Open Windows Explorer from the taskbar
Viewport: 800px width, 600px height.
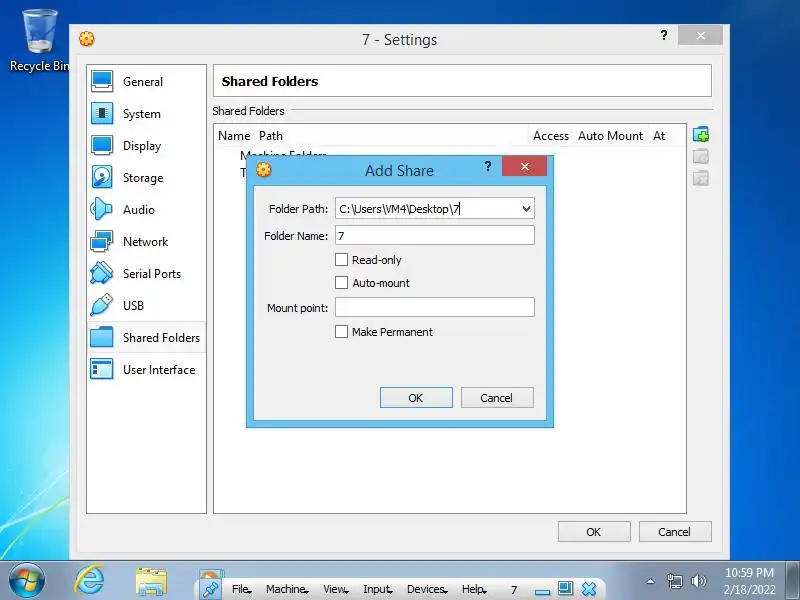coord(151,582)
